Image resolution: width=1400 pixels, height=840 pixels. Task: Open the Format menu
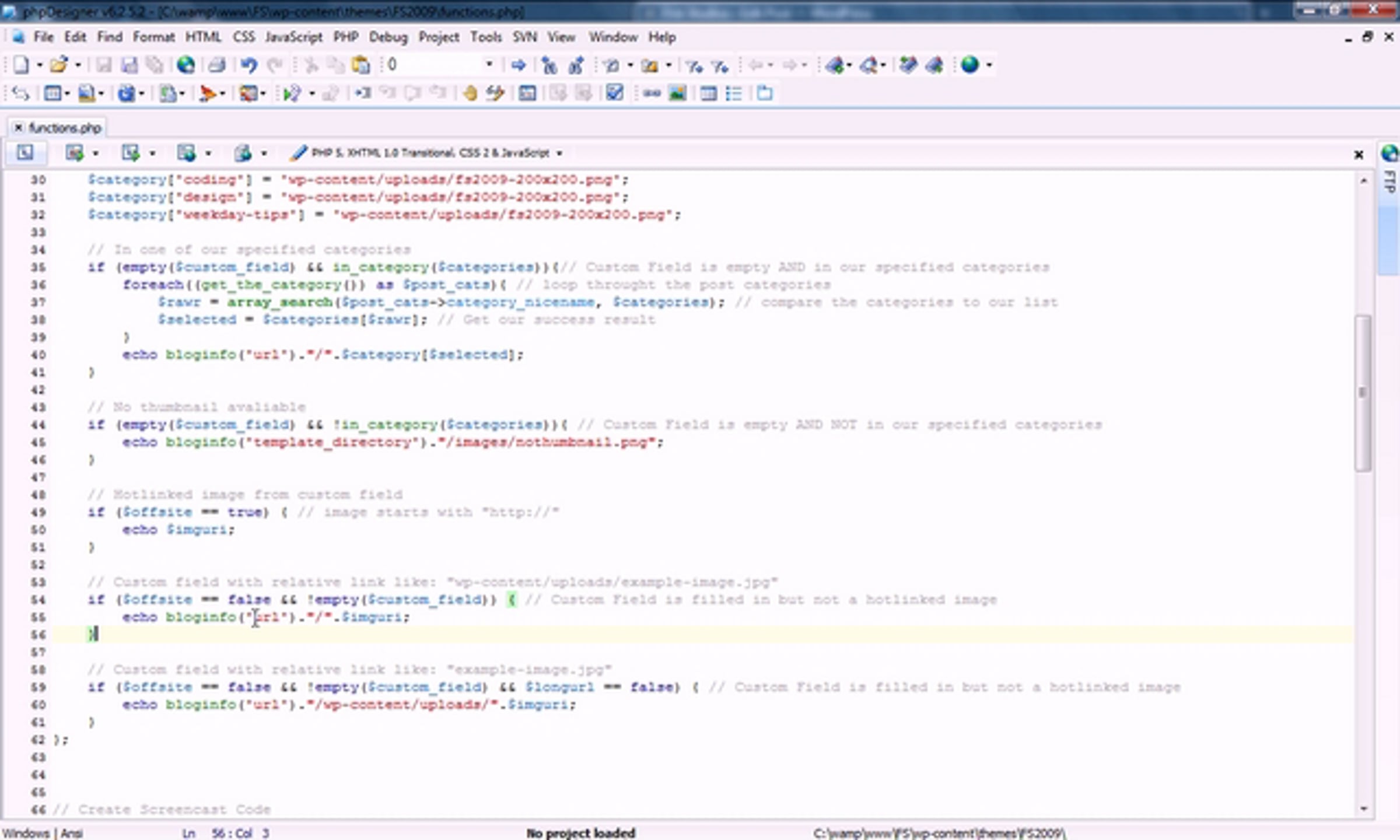tap(153, 37)
